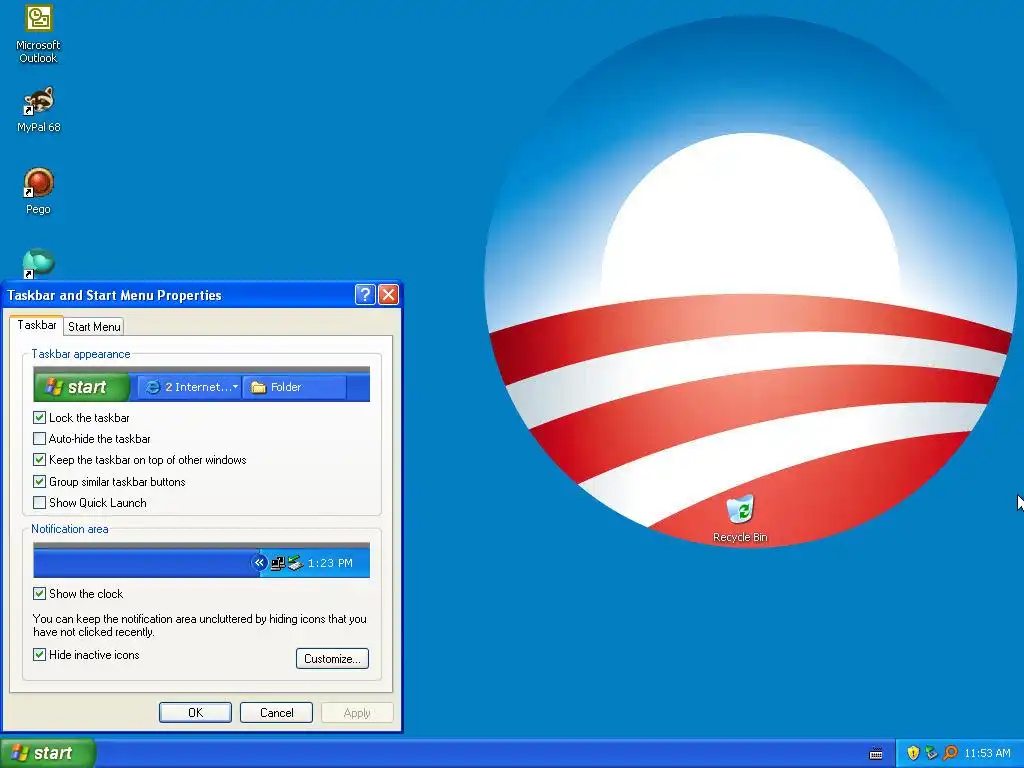The image size is (1024, 768).
Task: Select the teal shortcut icon below Pego
Action: (39, 263)
